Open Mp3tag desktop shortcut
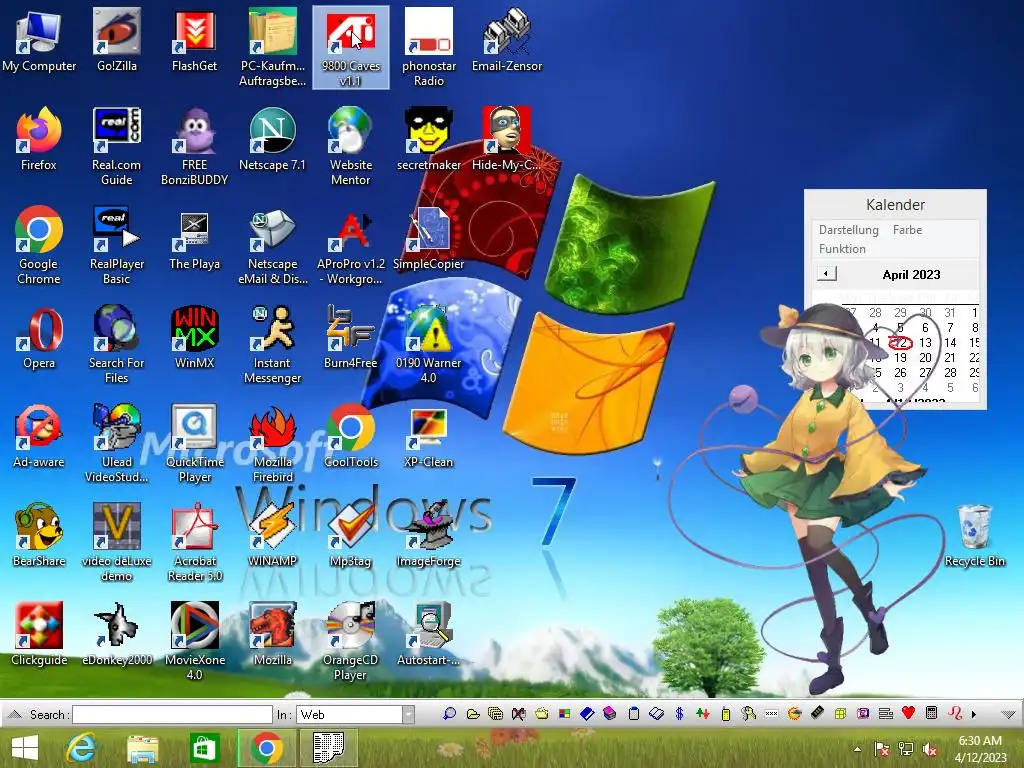 point(351,535)
